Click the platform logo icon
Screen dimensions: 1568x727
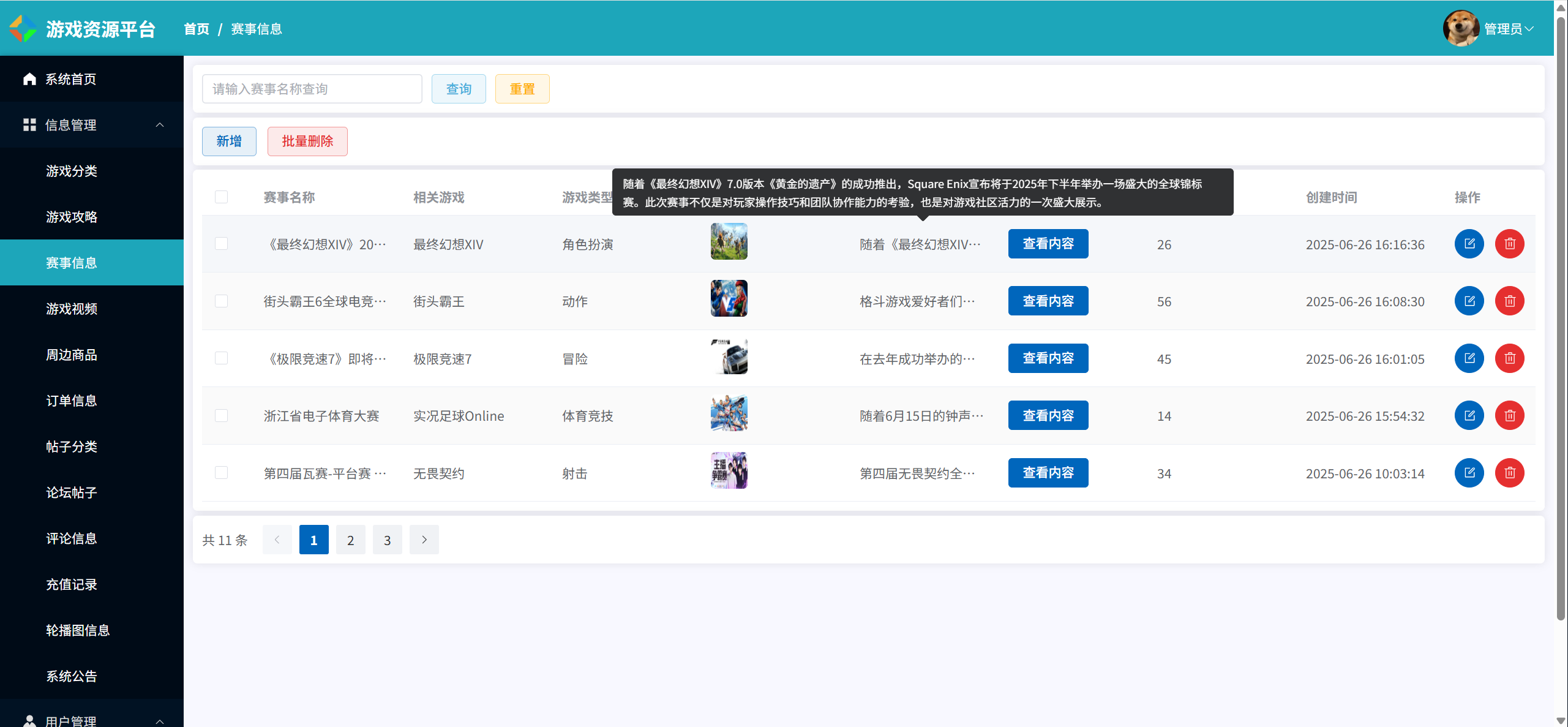23,29
